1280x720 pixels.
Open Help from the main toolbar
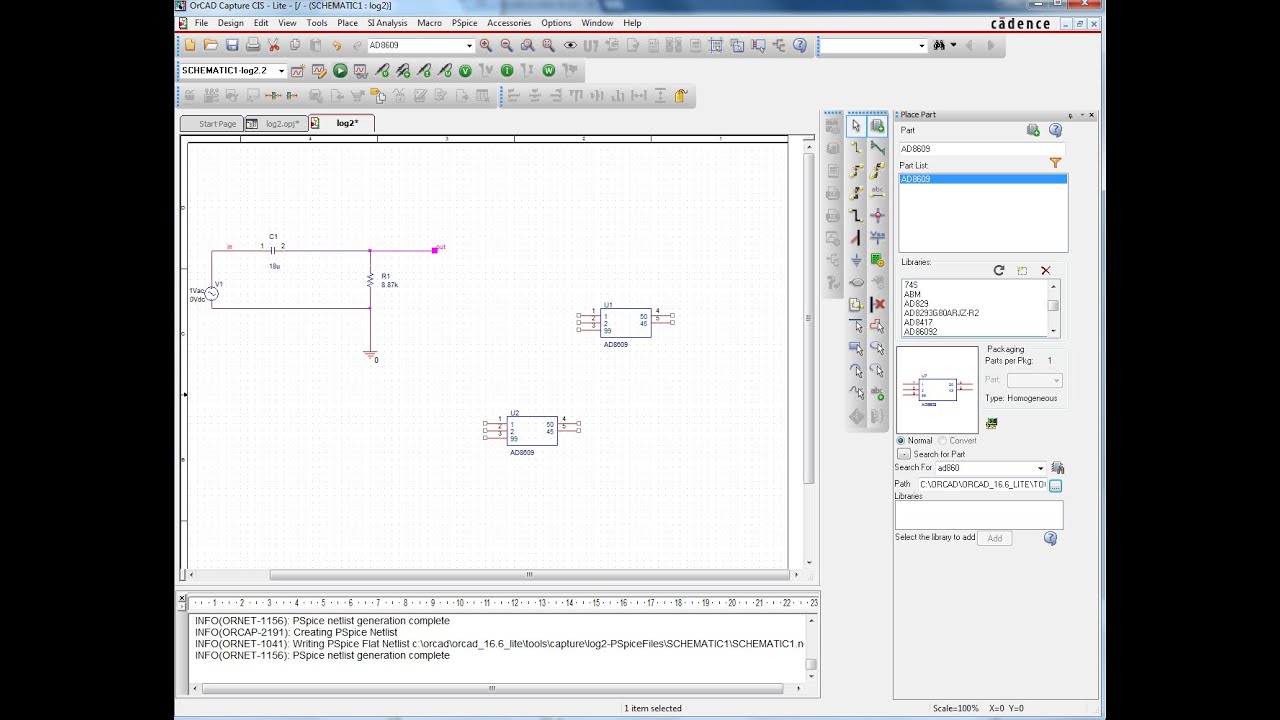click(800, 45)
